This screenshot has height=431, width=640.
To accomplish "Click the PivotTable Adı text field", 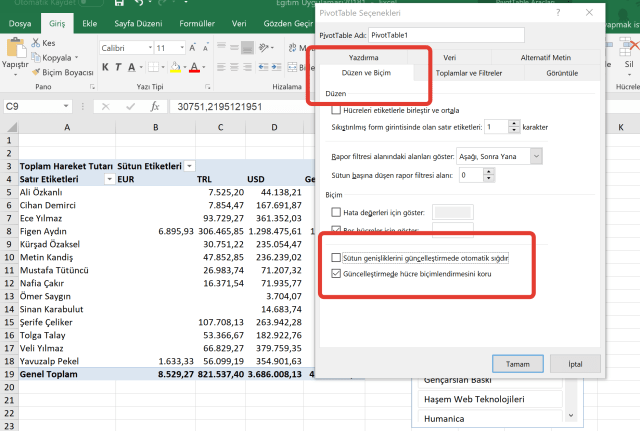I will pos(445,35).
